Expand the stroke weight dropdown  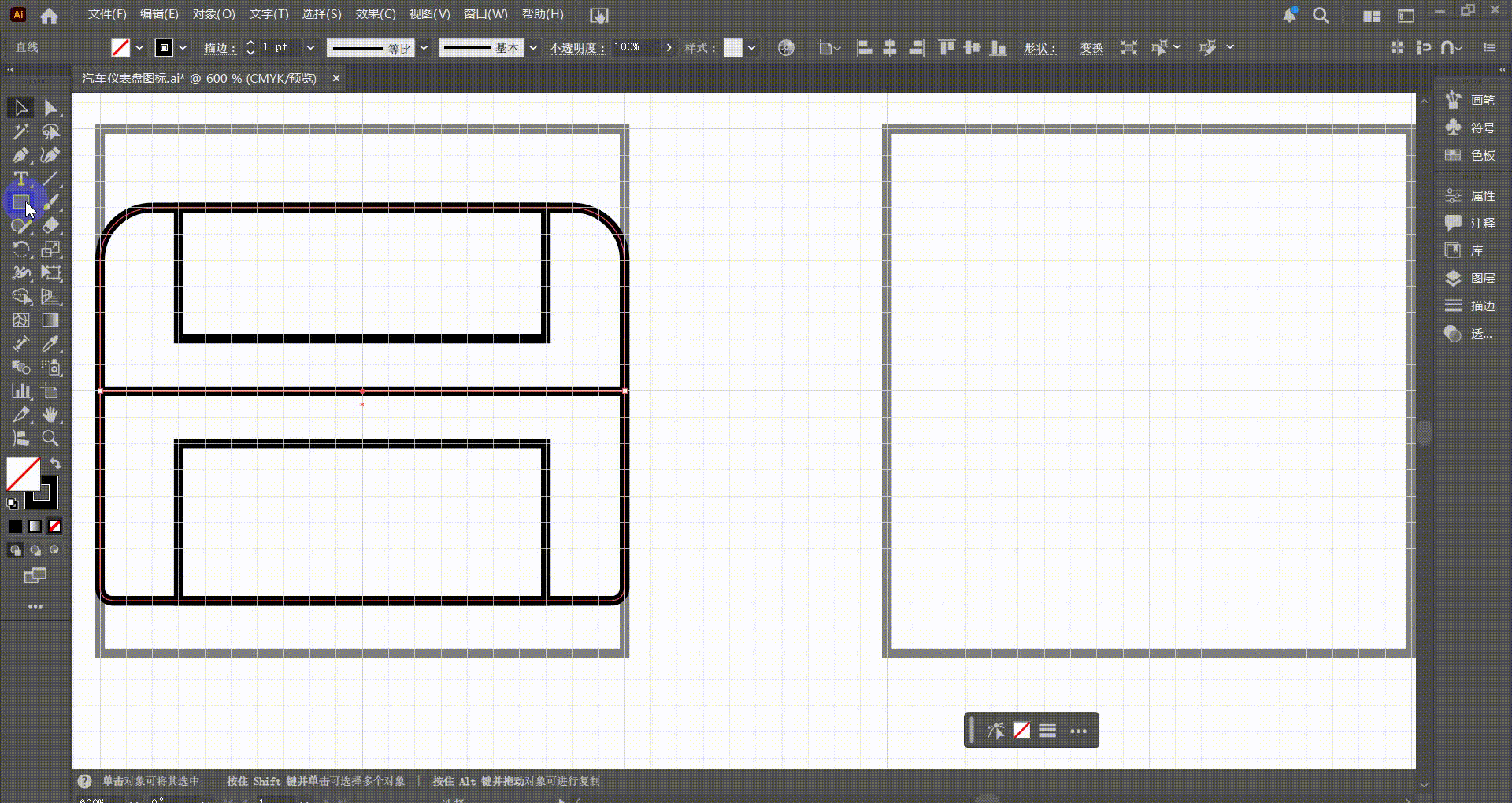pos(310,48)
